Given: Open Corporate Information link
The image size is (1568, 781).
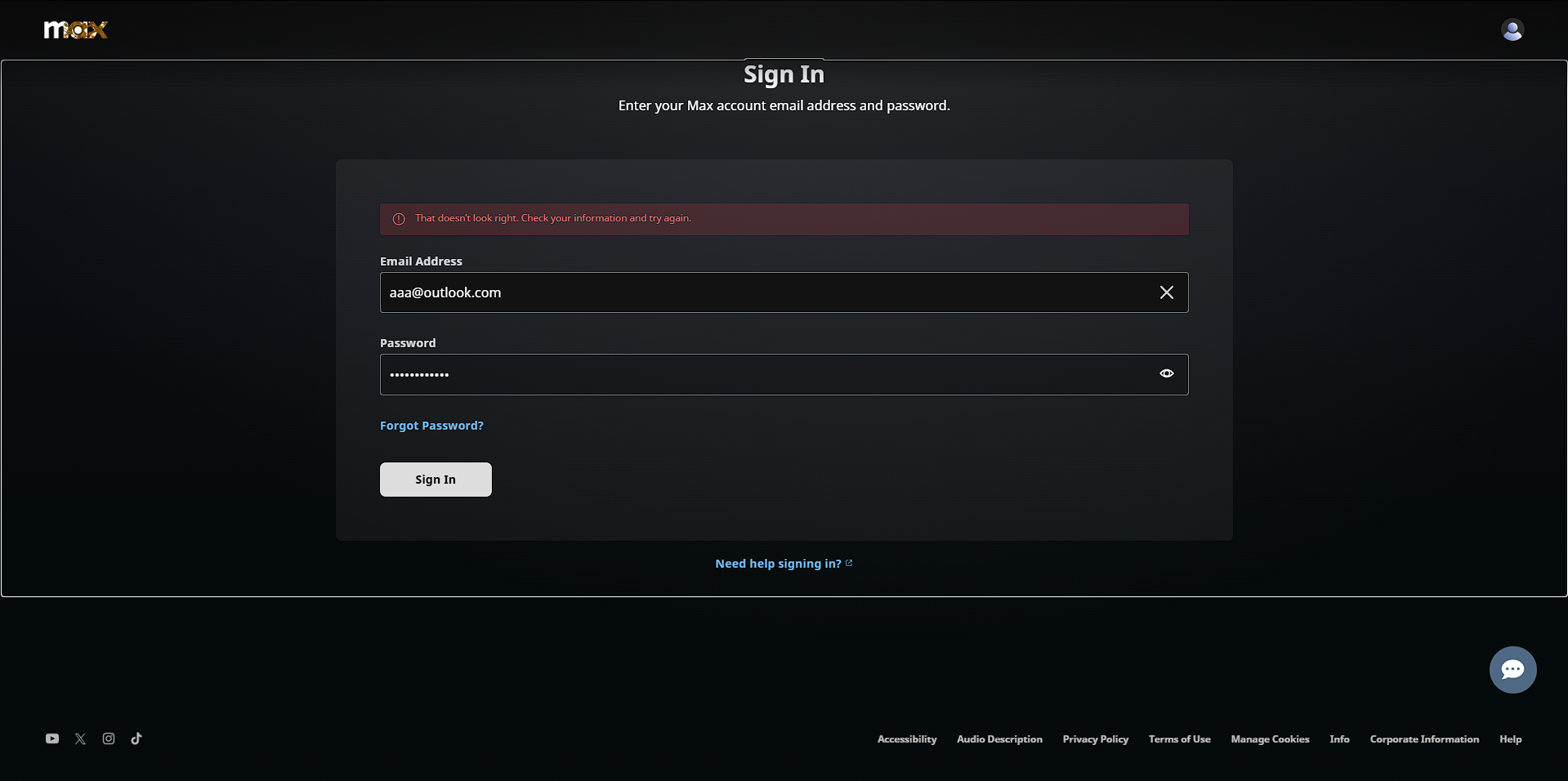Looking at the screenshot, I should [x=1424, y=739].
